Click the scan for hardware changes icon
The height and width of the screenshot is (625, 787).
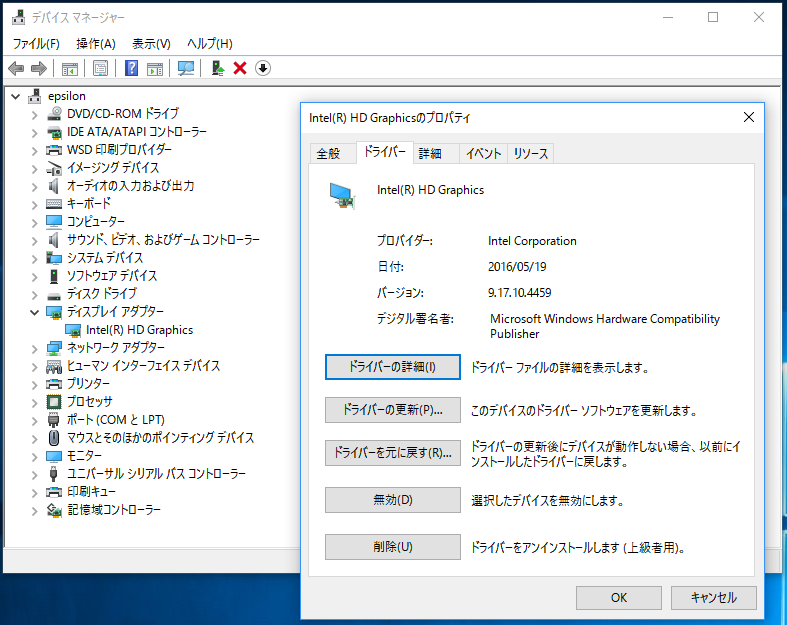pos(185,68)
